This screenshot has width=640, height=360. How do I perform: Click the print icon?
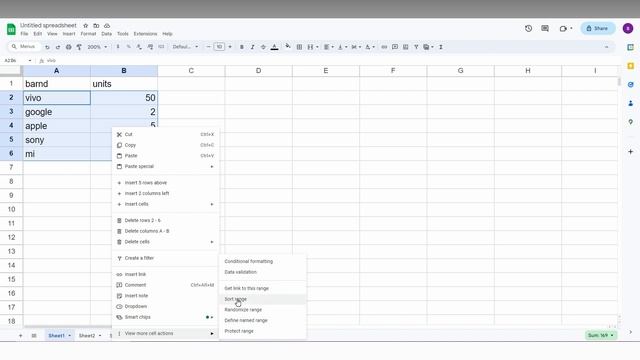pos(69,47)
